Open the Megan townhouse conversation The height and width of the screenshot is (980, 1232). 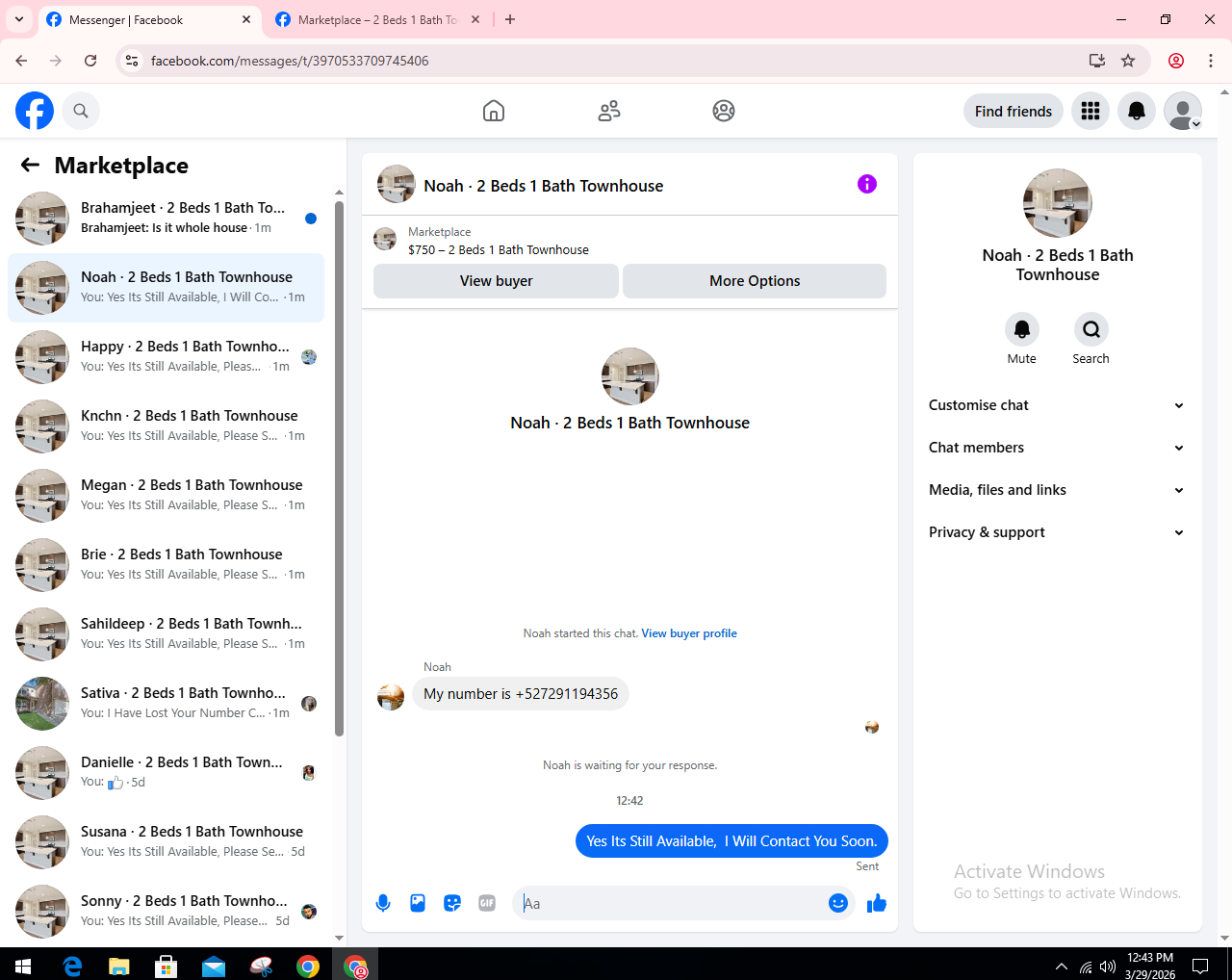[x=166, y=496]
